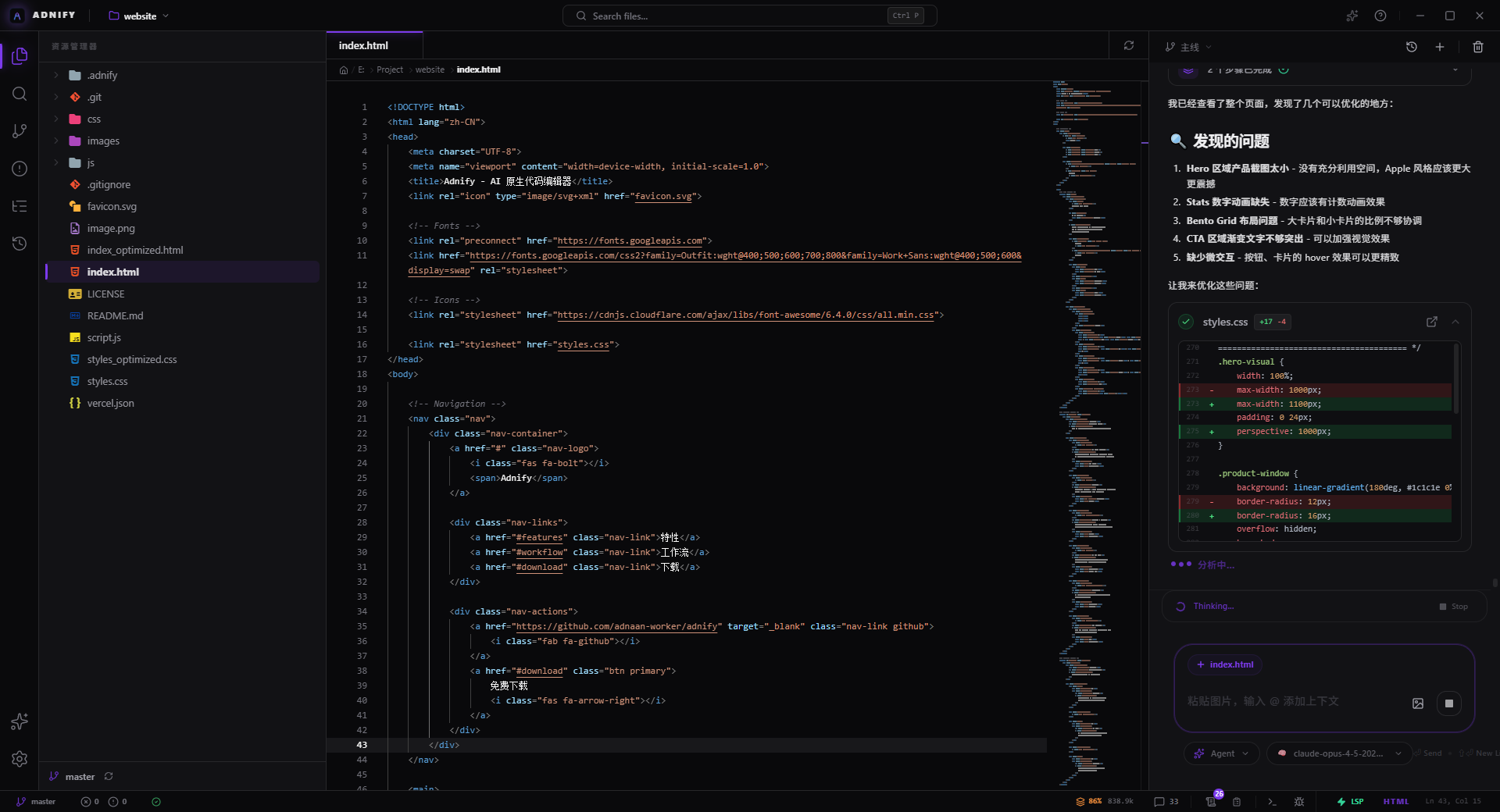This screenshot has width=1500, height=812.
Task: Open the history clock icon in activity bar
Action: (20, 244)
